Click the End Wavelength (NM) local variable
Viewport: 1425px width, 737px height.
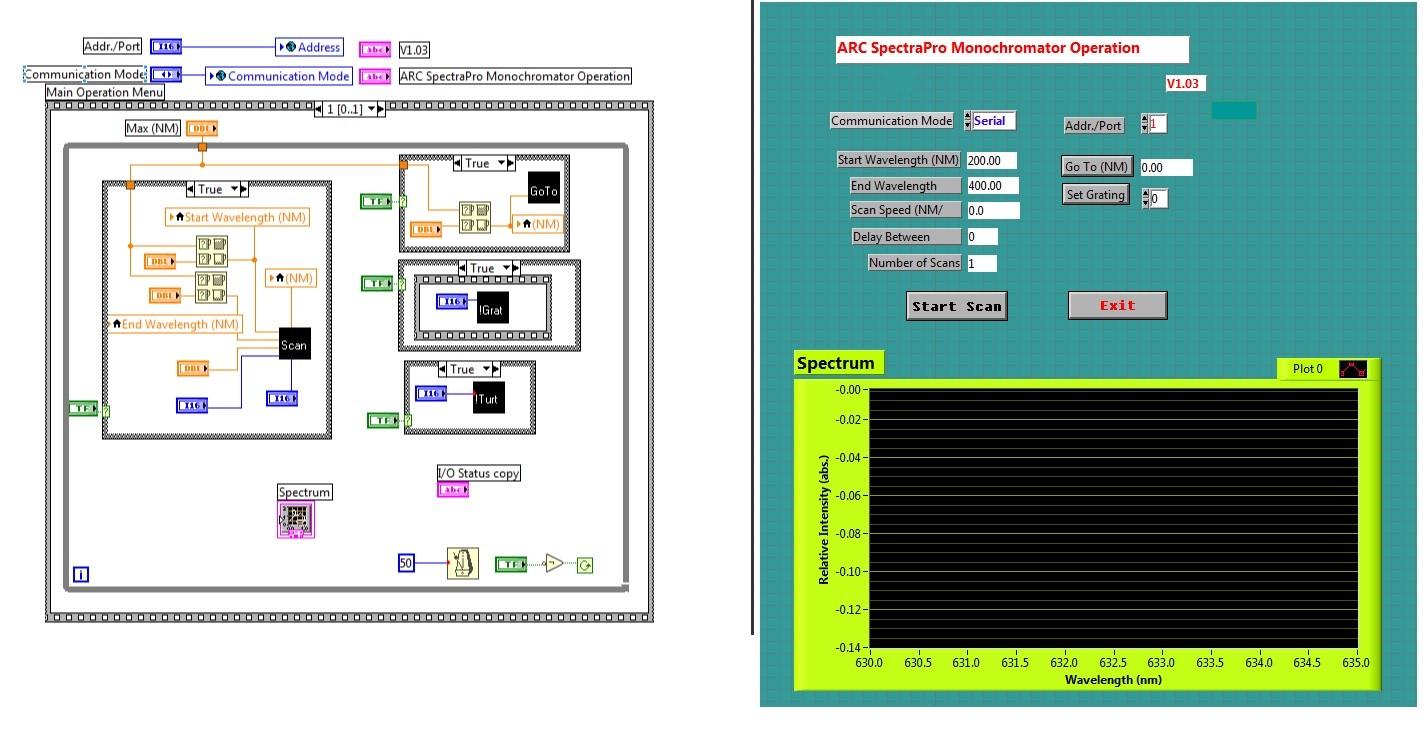[175, 324]
